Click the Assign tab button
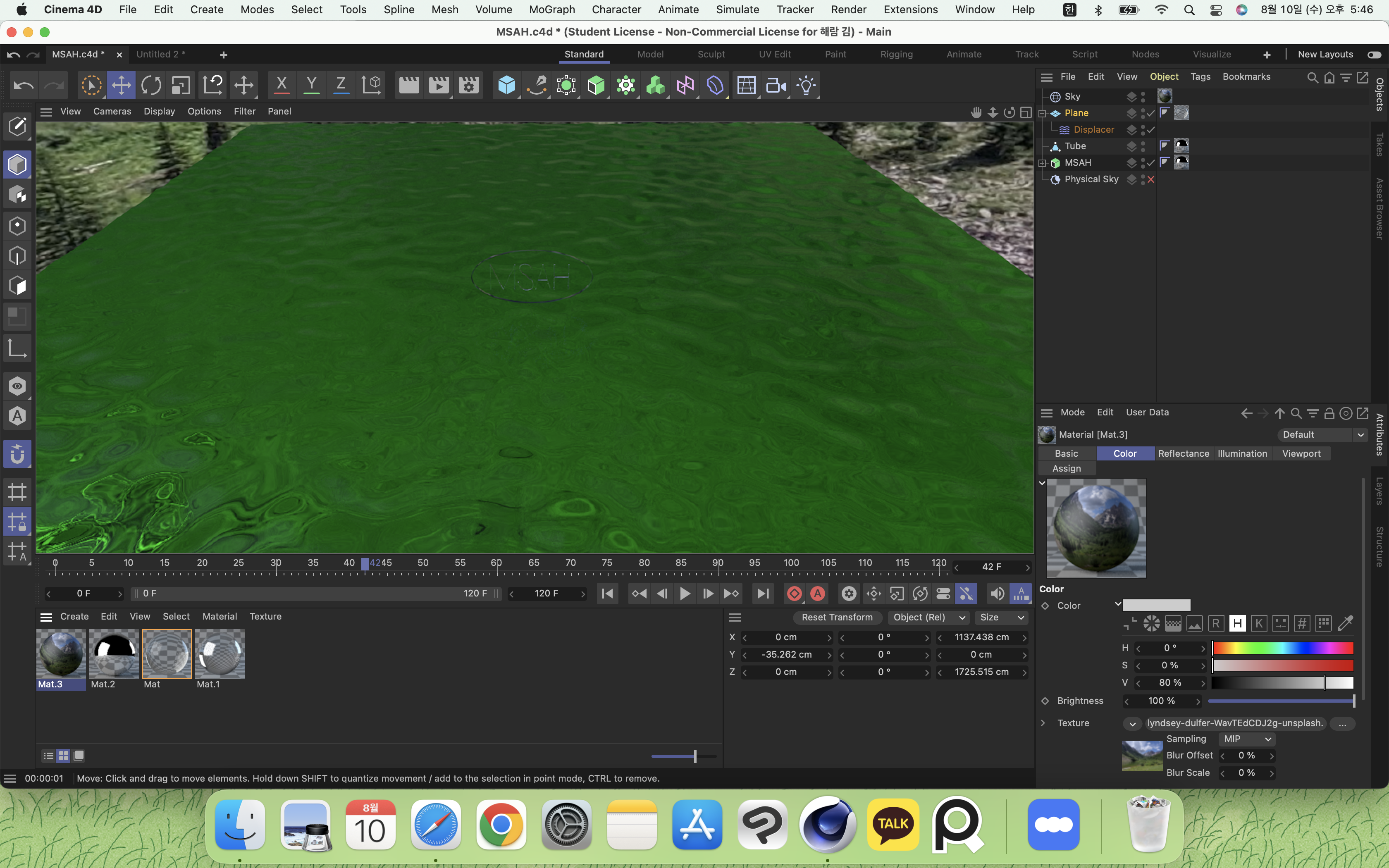1389x868 pixels. point(1067,468)
